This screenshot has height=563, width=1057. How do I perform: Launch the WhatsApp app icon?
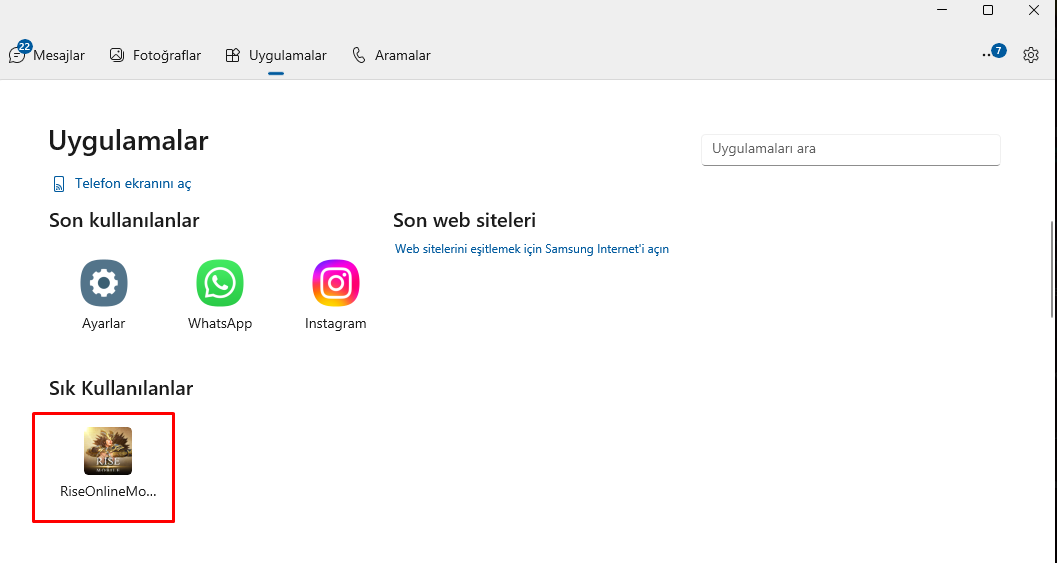pos(220,283)
